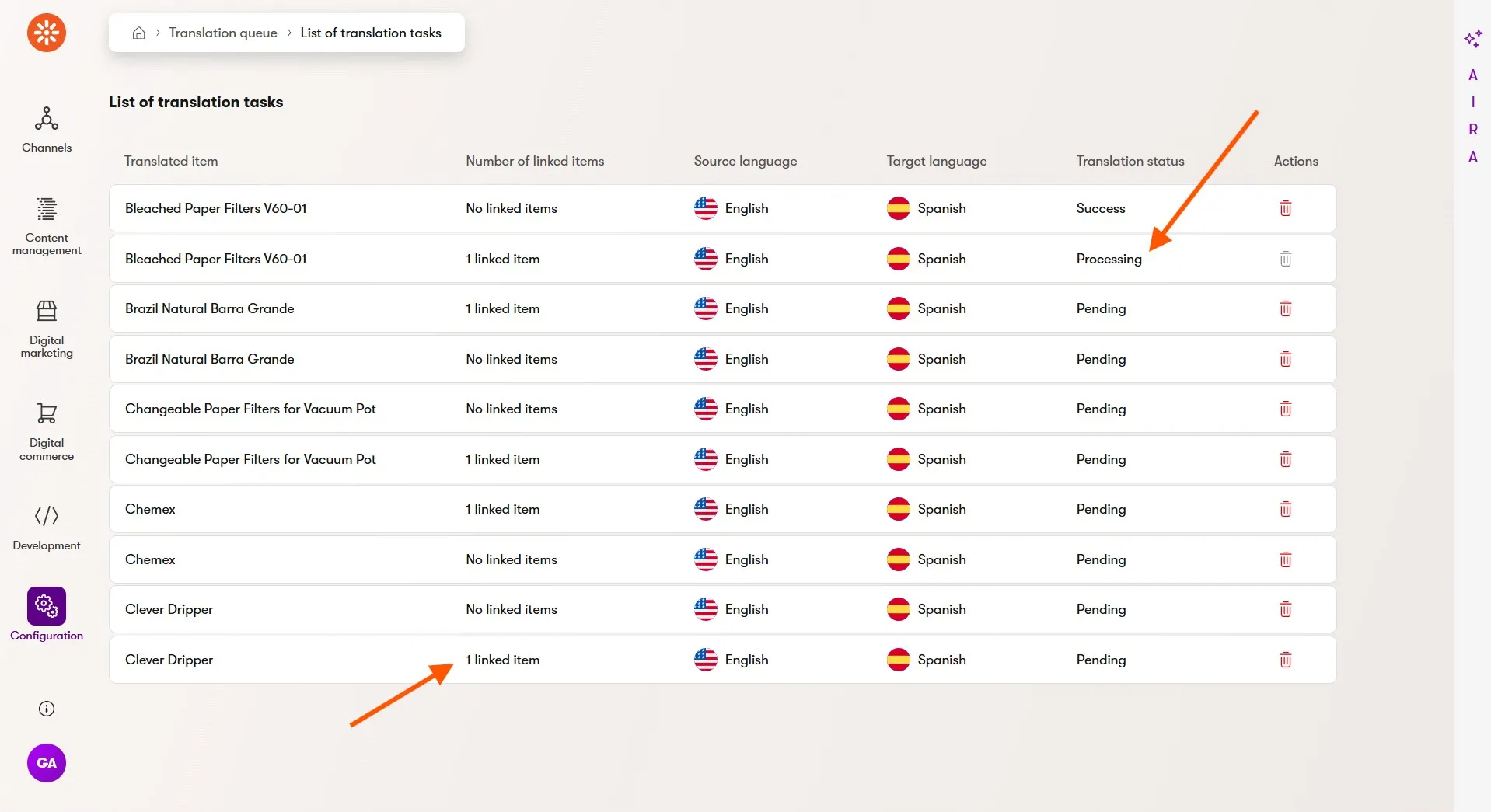
Task: Click the info icon in sidebar
Action: [x=47, y=709]
